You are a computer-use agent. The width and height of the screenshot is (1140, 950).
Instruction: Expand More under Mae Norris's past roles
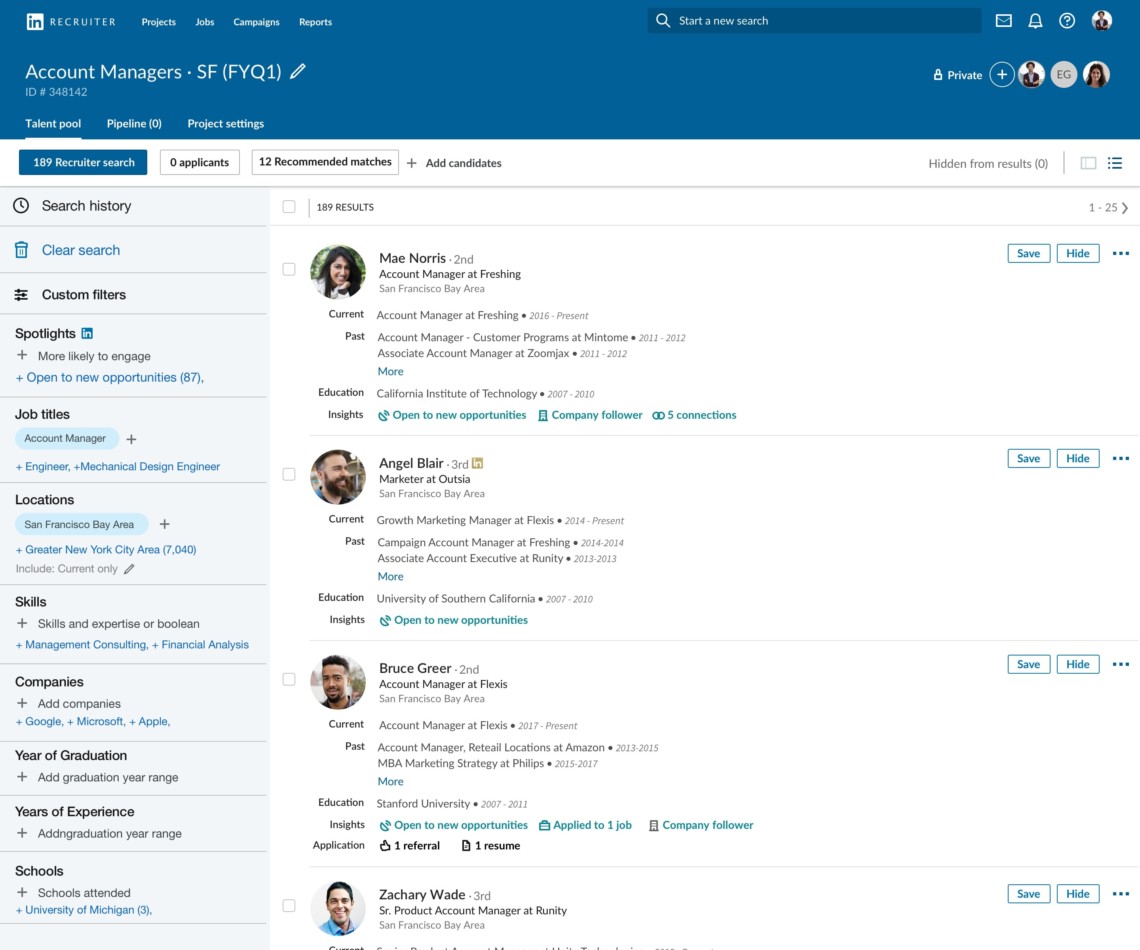point(390,371)
